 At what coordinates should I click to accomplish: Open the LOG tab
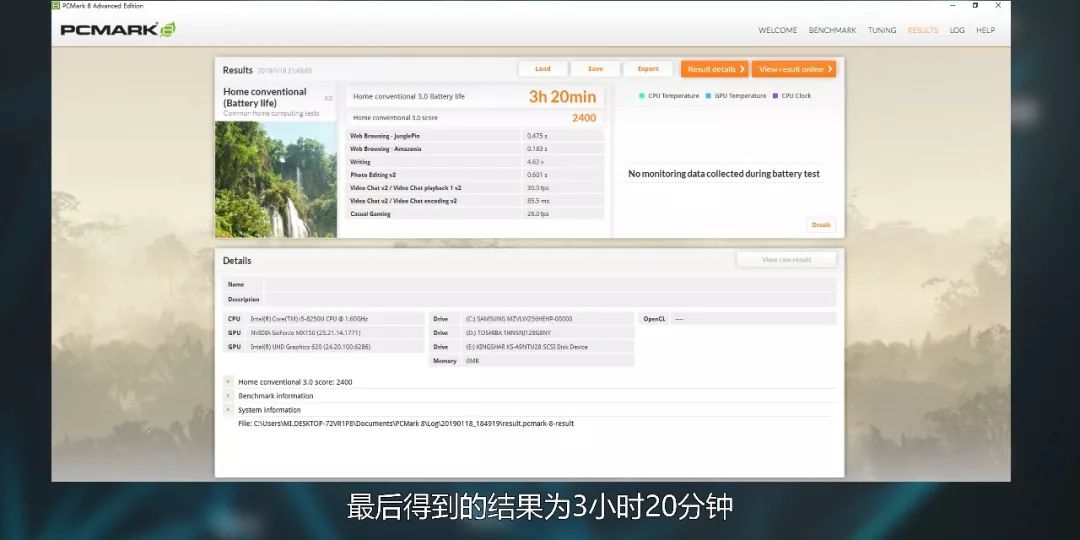tap(957, 30)
